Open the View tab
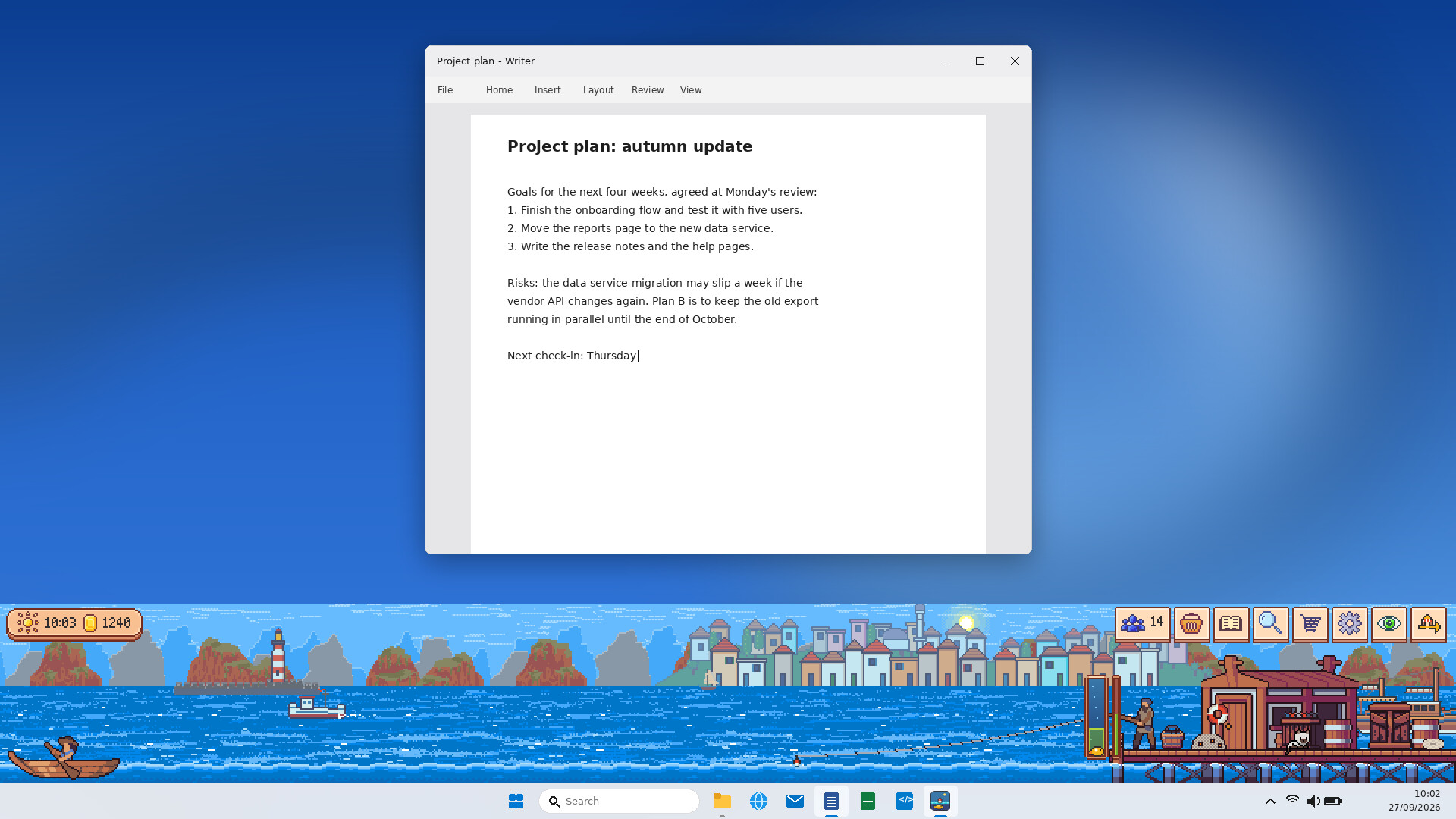The width and height of the screenshot is (1456, 819). tap(691, 89)
